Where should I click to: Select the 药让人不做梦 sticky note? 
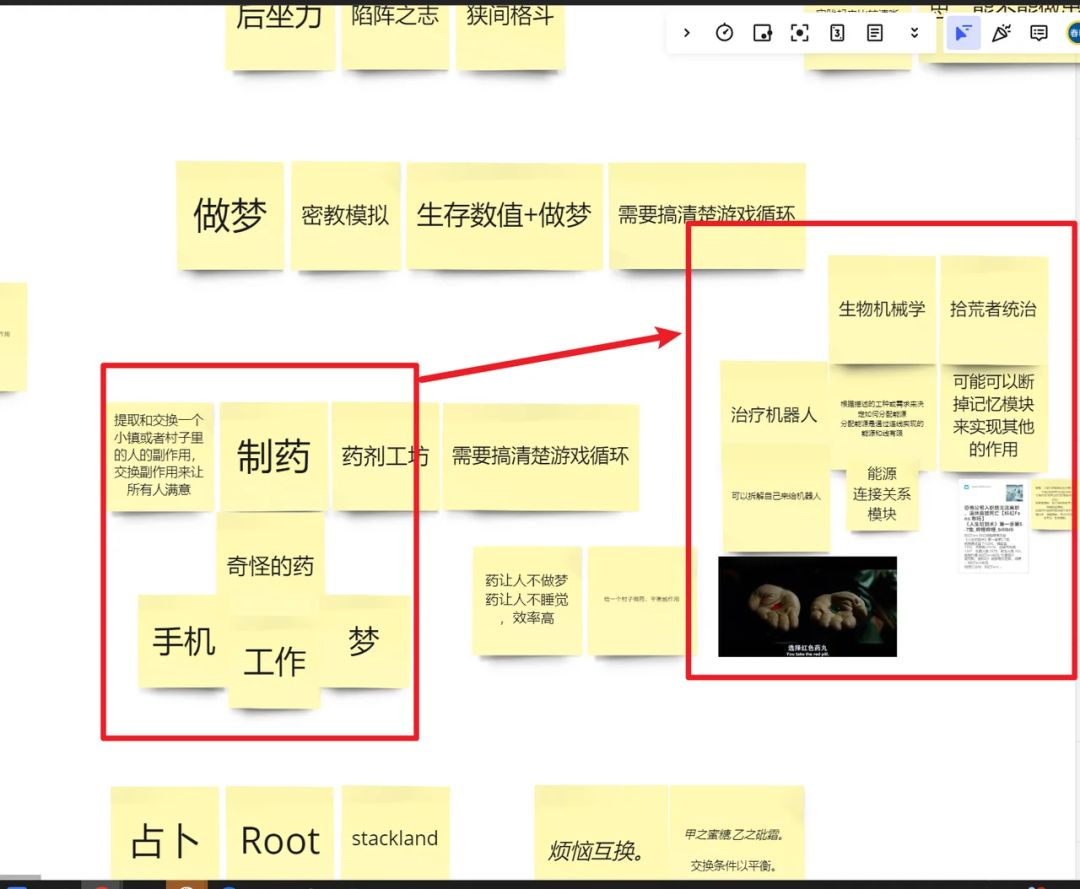pos(528,600)
